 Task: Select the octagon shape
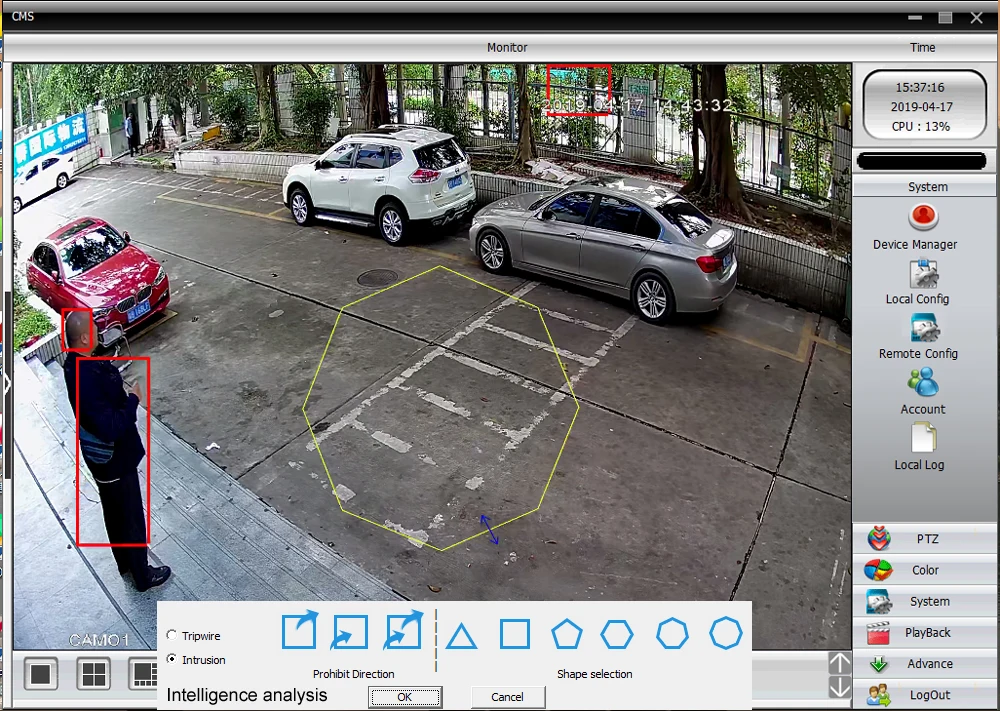[x=726, y=633]
